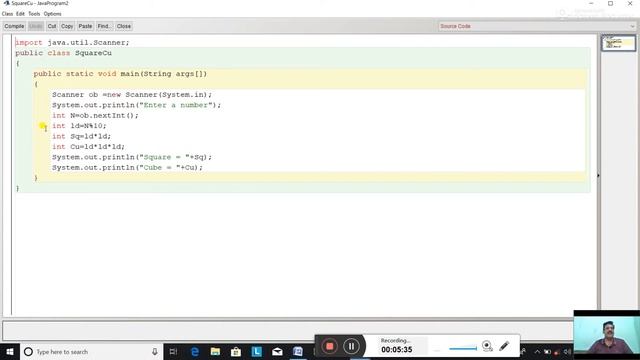This screenshot has width=640, height=360.
Task: Click the greyed-out Undo button
Action: 36,26
